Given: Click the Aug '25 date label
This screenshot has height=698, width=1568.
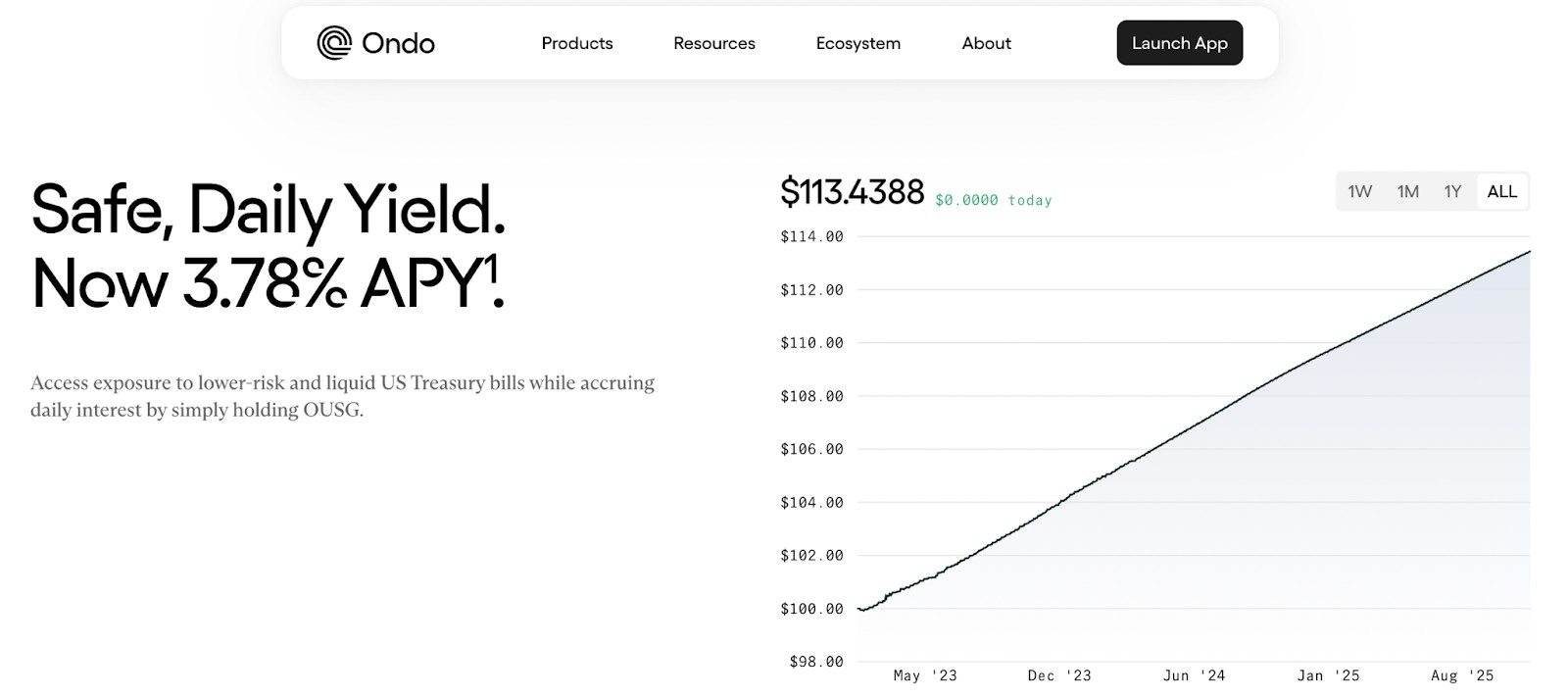Looking at the screenshot, I should point(1462,675).
